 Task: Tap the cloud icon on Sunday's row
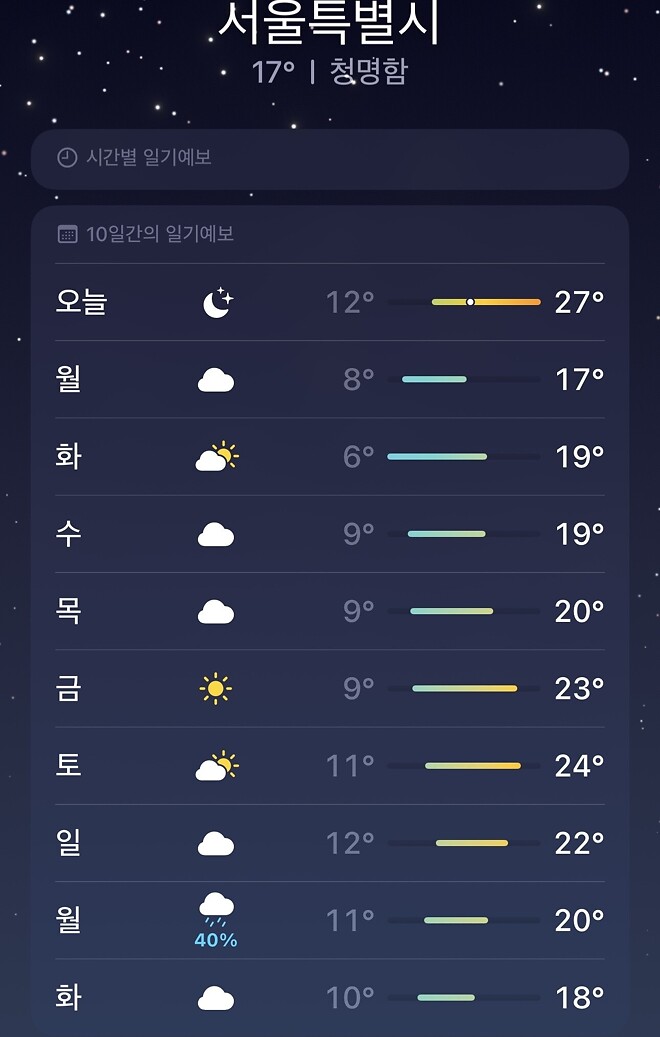(217, 842)
